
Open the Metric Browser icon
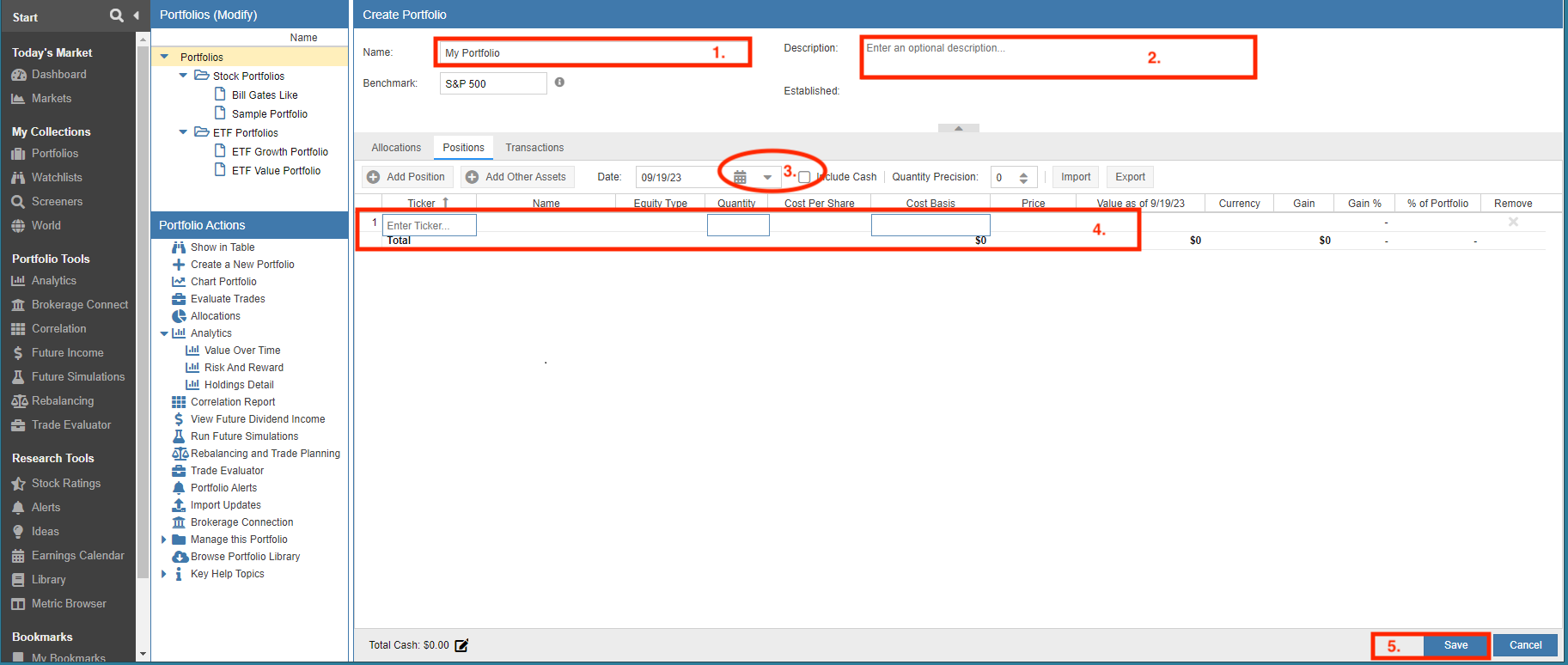[18, 604]
